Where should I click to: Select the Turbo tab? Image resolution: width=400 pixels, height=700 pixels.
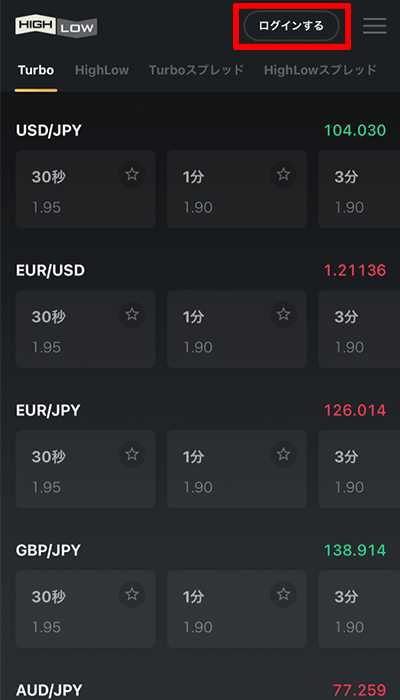pos(36,70)
